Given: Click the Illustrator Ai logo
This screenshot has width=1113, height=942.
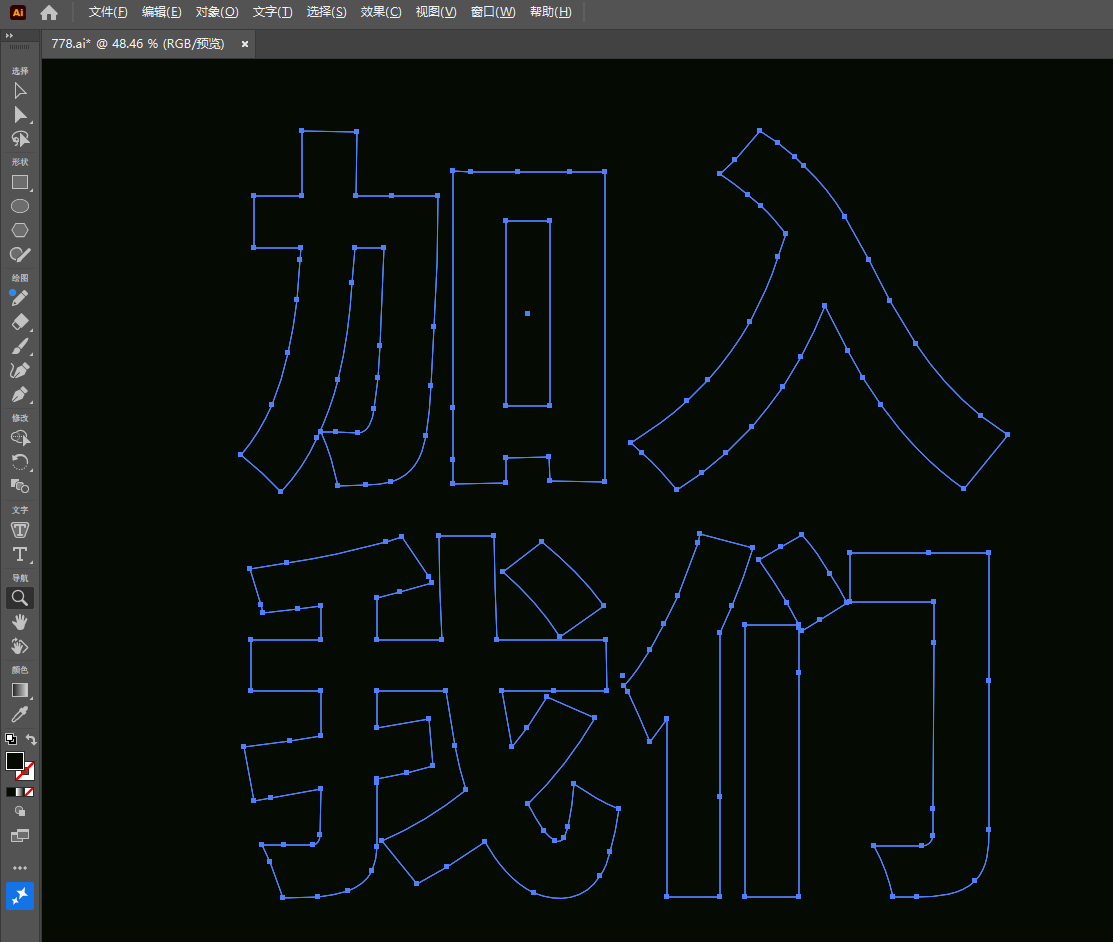Looking at the screenshot, I should [x=18, y=12].
